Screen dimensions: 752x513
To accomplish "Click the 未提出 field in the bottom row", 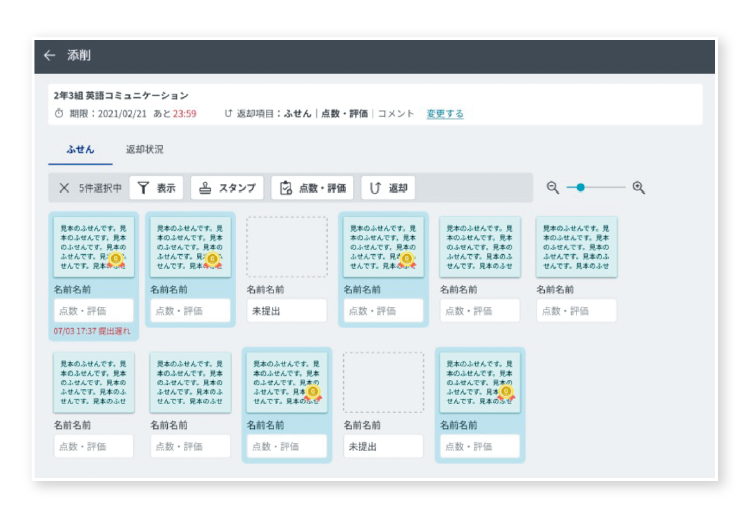I will [x=383, y=446].
